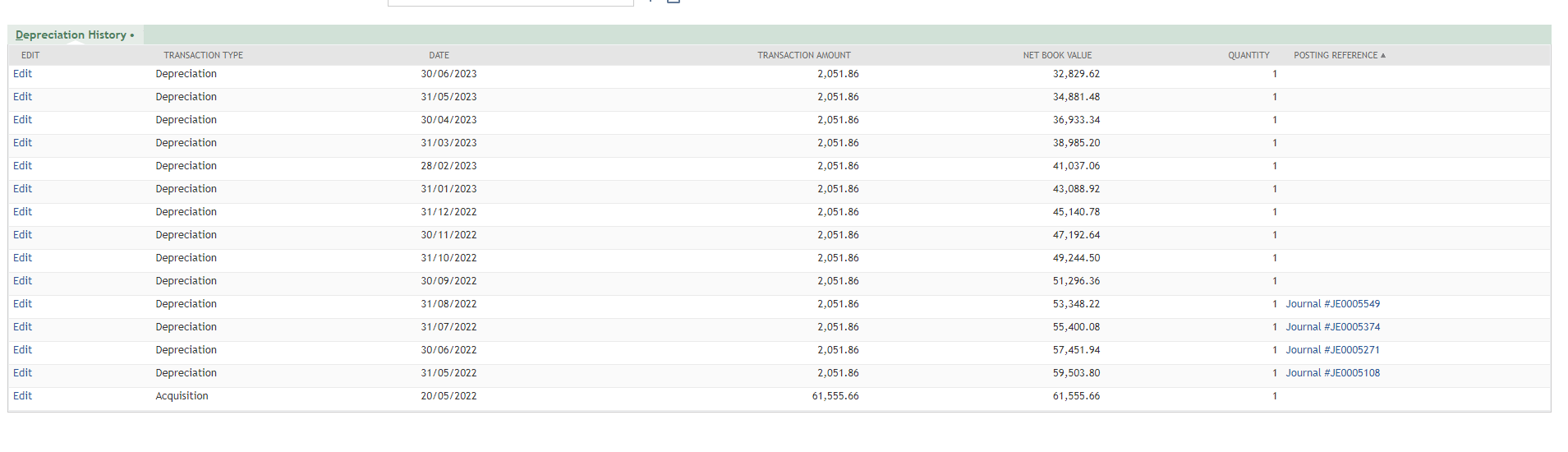The width and height of the screenshot is (1568, 452).
Task: Edit the Acquisition row dated 20/05/2022
Action: [x=22, y=396]
